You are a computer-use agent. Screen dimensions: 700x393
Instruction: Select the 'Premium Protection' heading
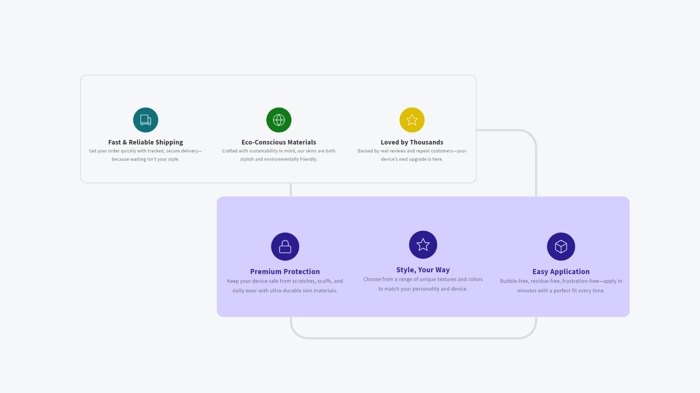(x=285, y=271)
